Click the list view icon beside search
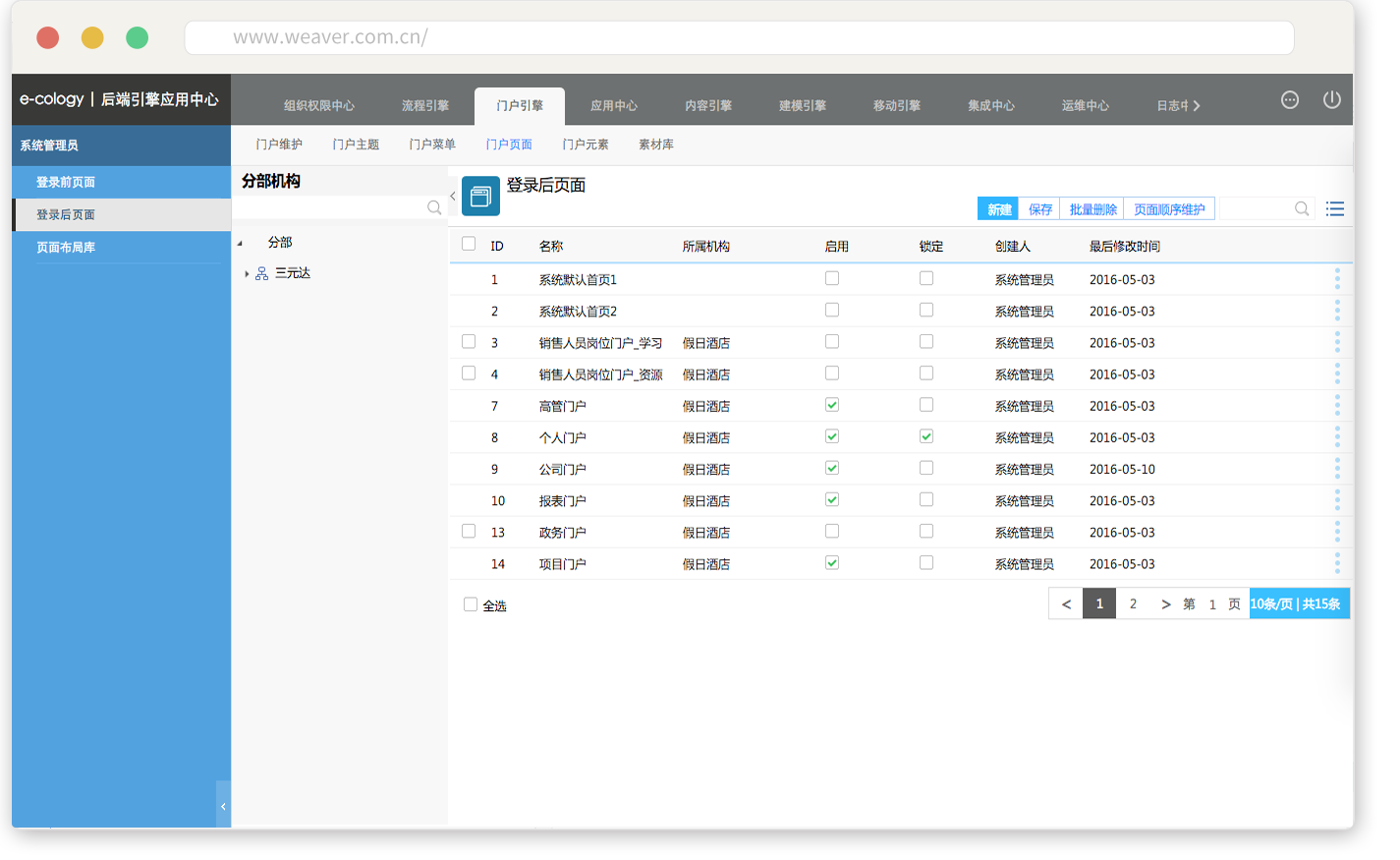Screen dimensions: 1400x860 [1334, 209]
